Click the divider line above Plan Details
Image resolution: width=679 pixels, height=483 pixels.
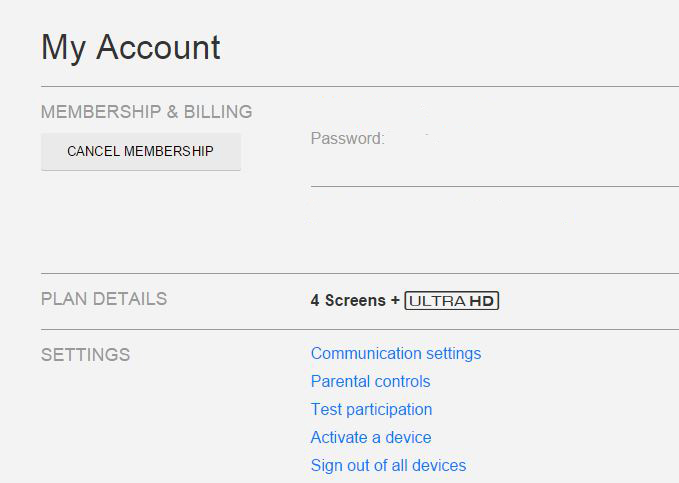[360, 273]
